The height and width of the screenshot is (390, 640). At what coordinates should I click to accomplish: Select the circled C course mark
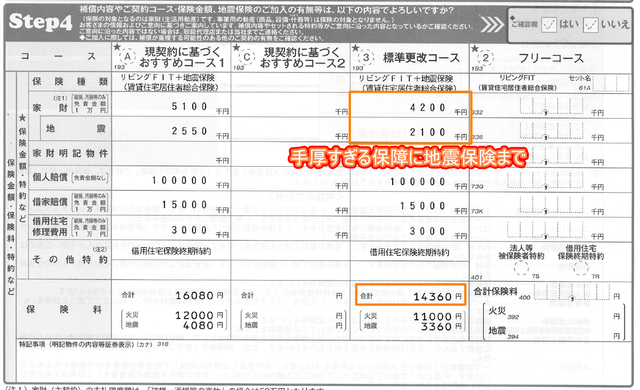[x=247, y=57]
